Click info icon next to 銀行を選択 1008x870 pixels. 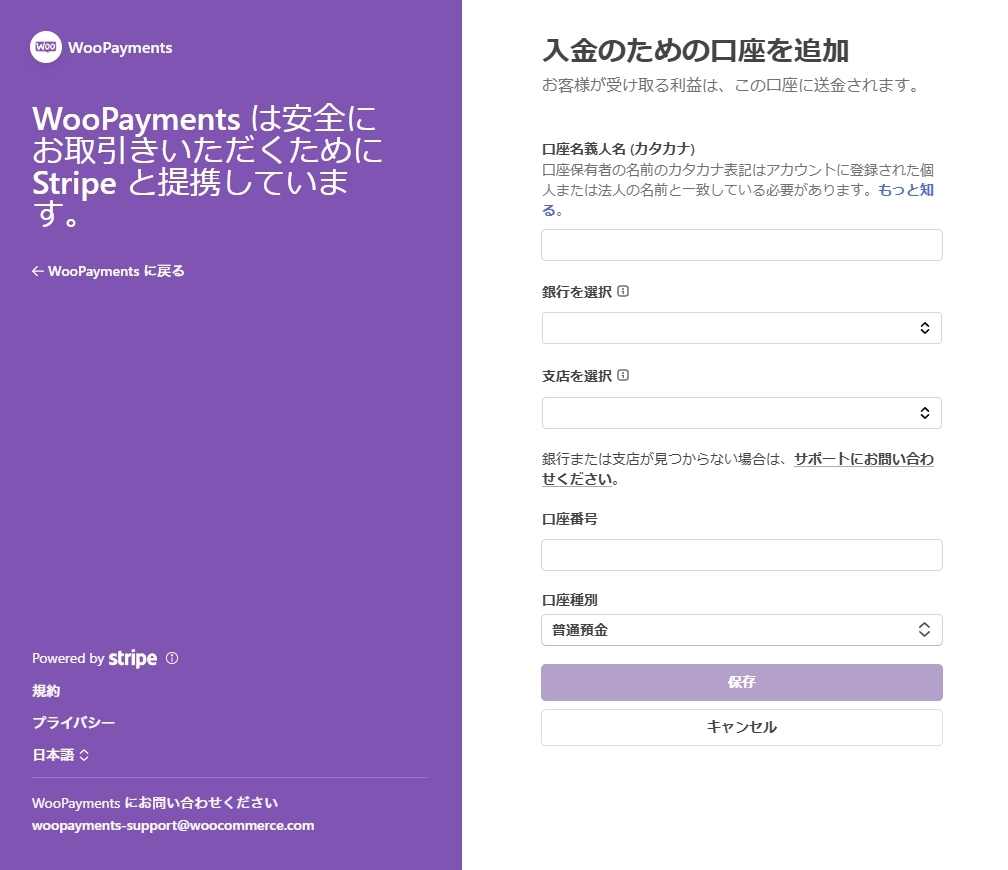pyautogui.click(x=623, y=292)
